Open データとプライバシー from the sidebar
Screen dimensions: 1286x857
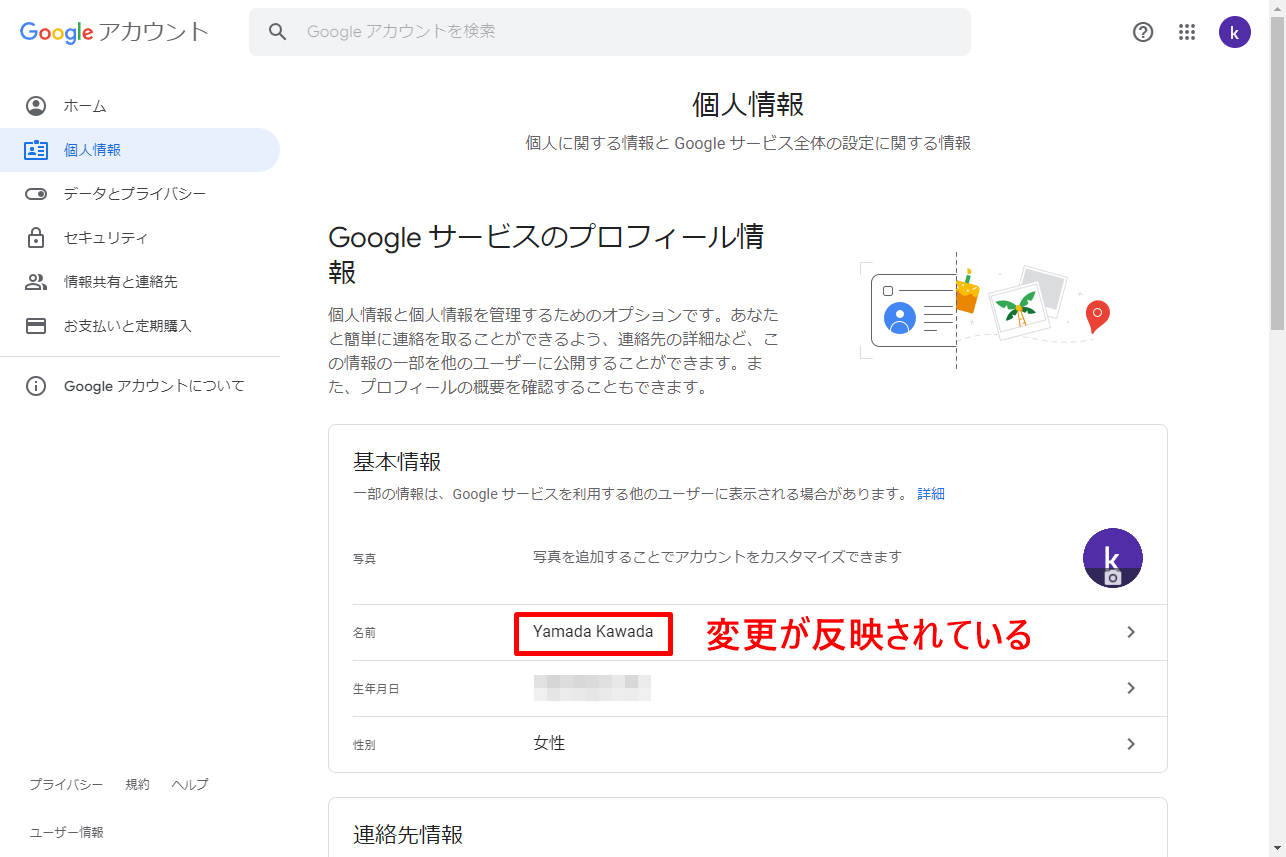tap(134, 194)
